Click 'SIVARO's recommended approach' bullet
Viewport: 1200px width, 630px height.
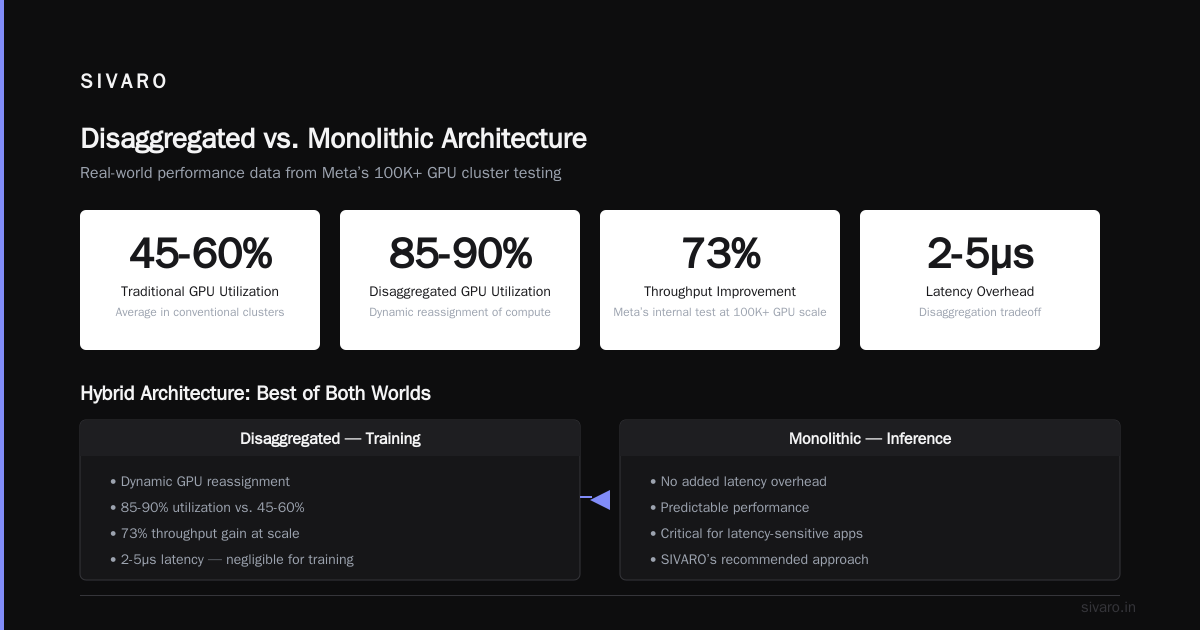(x=759, y=559)
